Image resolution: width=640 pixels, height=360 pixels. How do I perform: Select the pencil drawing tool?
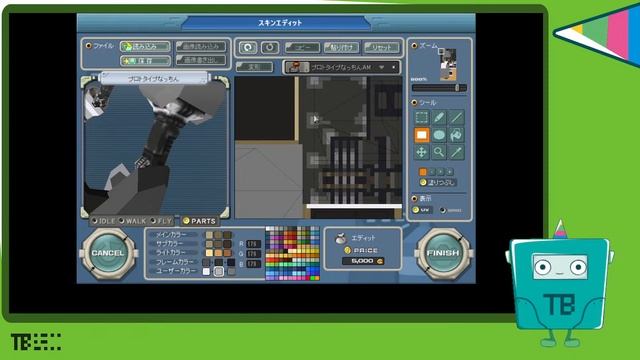tap(439, 118)
